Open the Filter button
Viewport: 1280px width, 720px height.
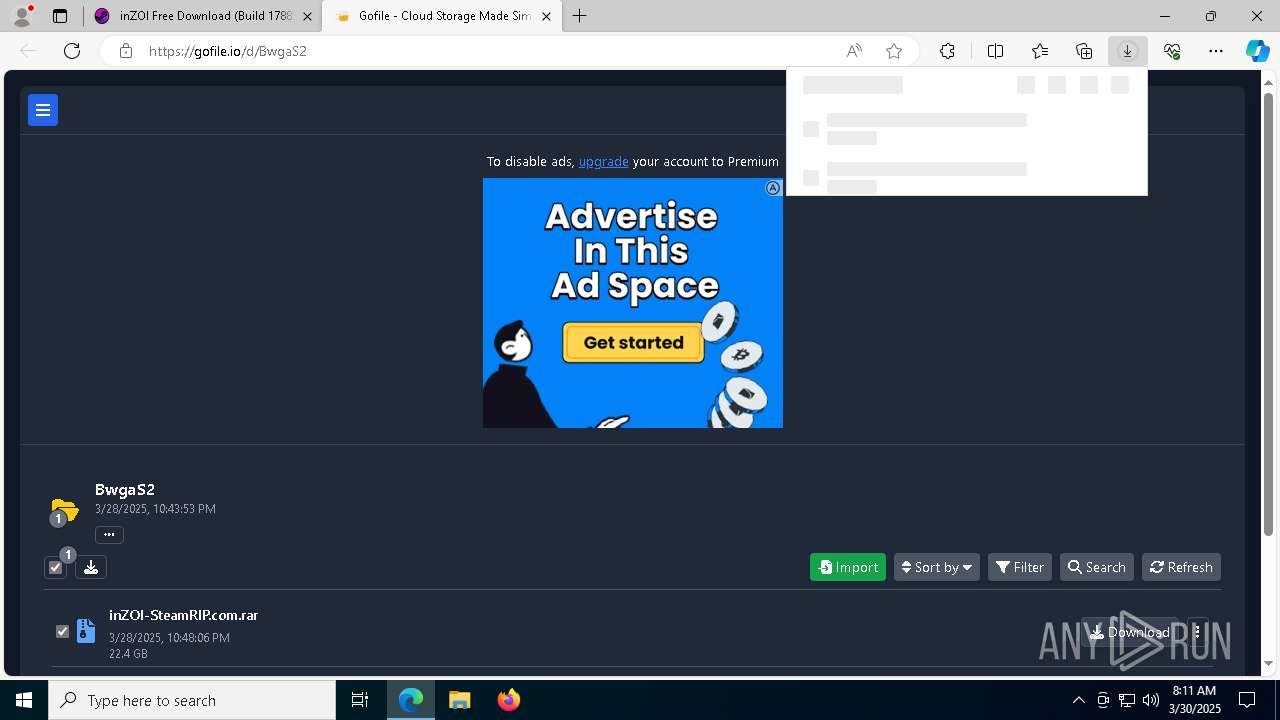(x=1020, y=567)
